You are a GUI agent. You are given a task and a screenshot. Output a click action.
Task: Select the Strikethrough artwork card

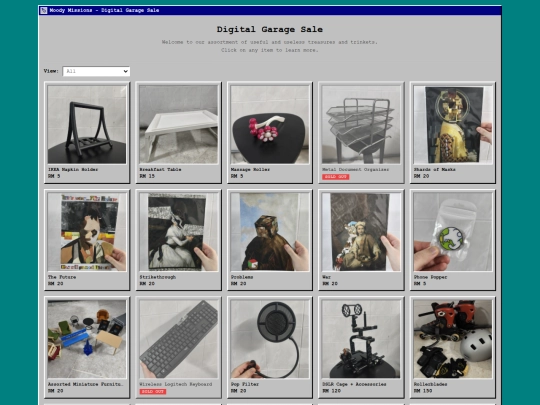(178, 240)
